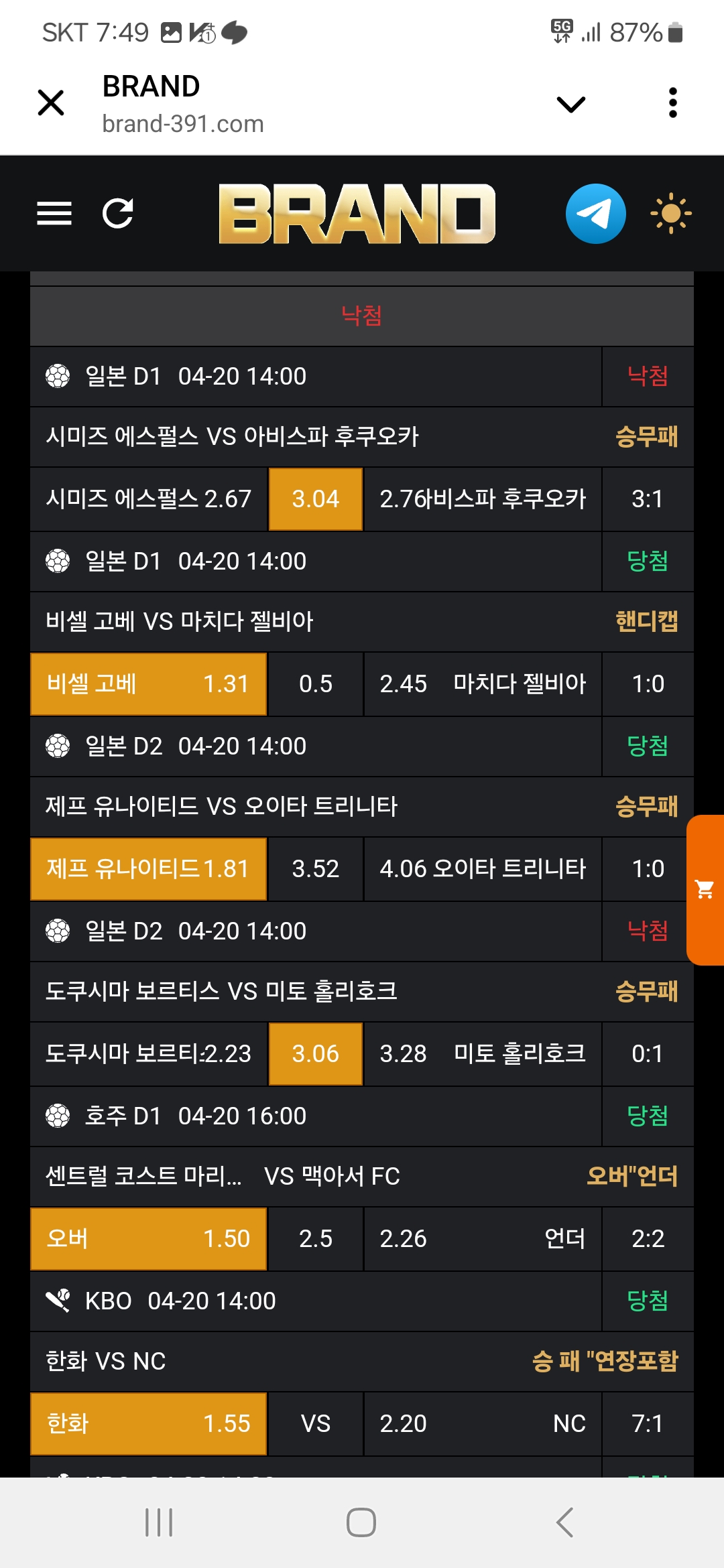Open the hamburger menu
Viewport: 724px width, 1568px height.
54,214
